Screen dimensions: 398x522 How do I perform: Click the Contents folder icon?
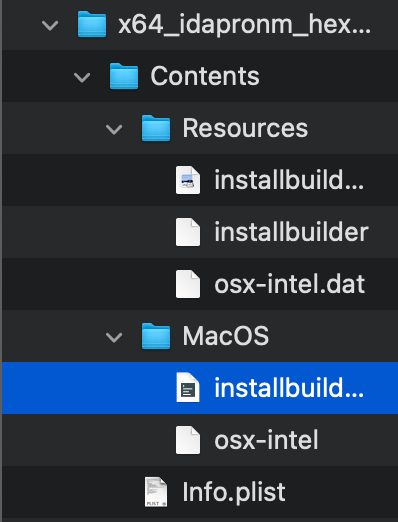[124, 76]
